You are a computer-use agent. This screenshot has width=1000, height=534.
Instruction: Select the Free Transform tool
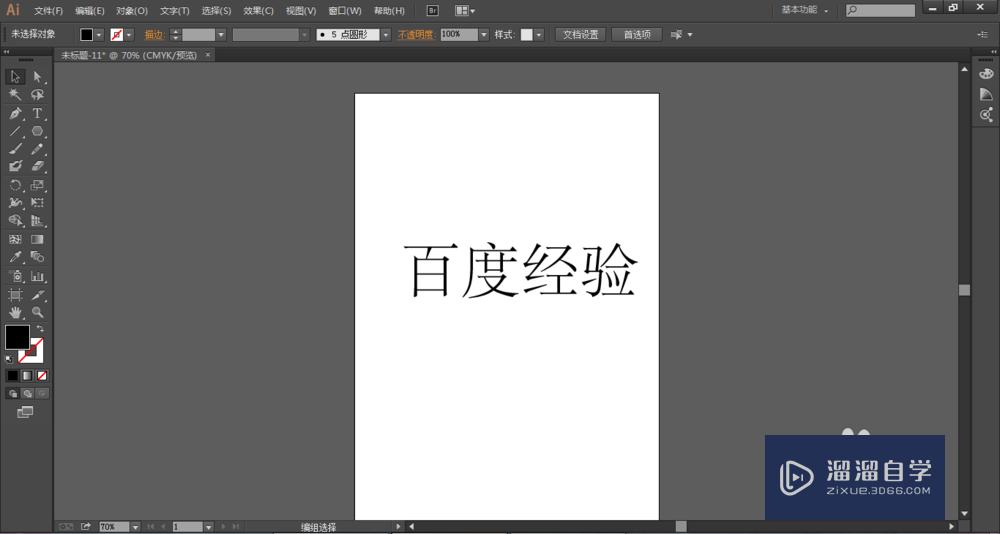37,203
